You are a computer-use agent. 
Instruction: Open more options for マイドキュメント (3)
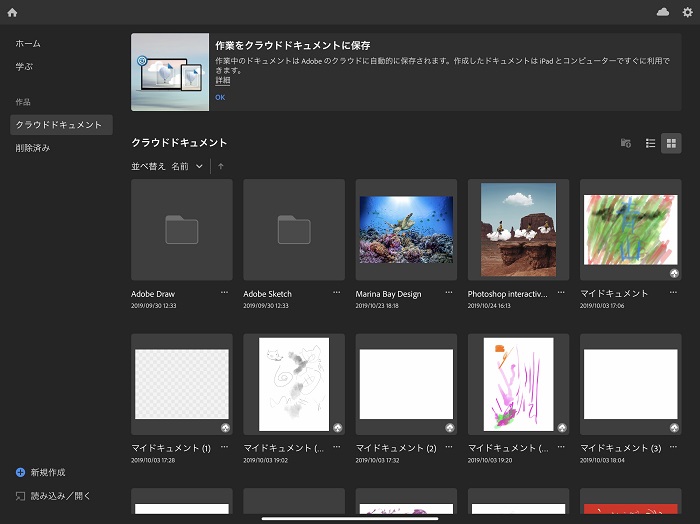[x=673, y=447]
